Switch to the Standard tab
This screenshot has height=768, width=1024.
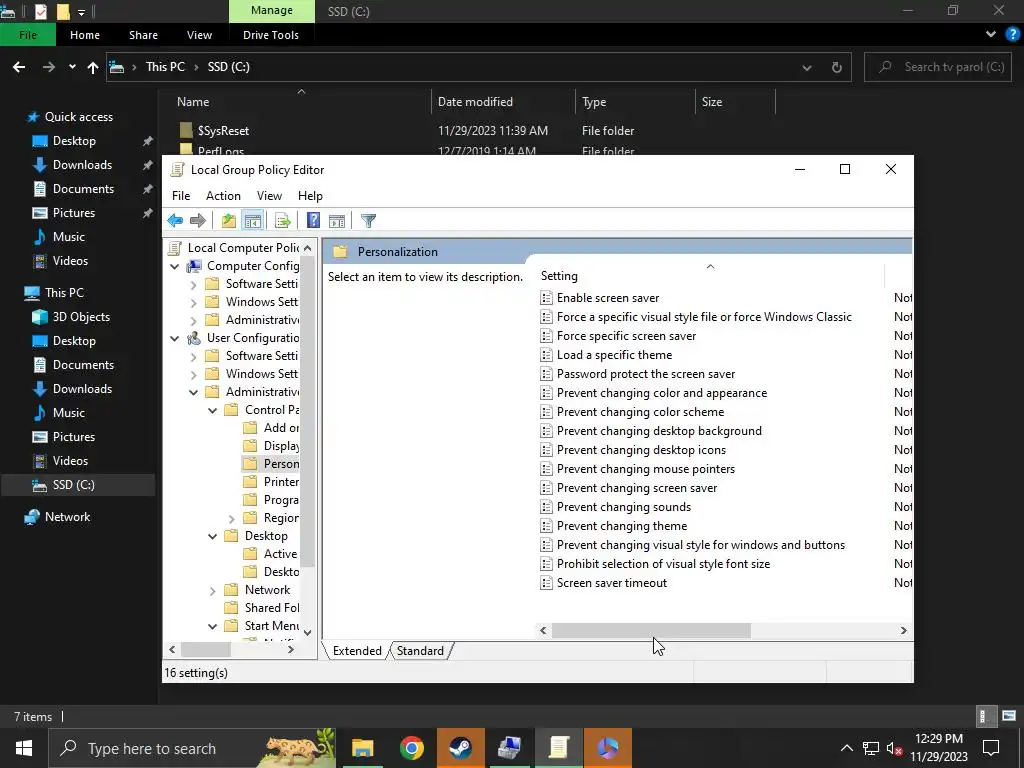pos(420,651)
